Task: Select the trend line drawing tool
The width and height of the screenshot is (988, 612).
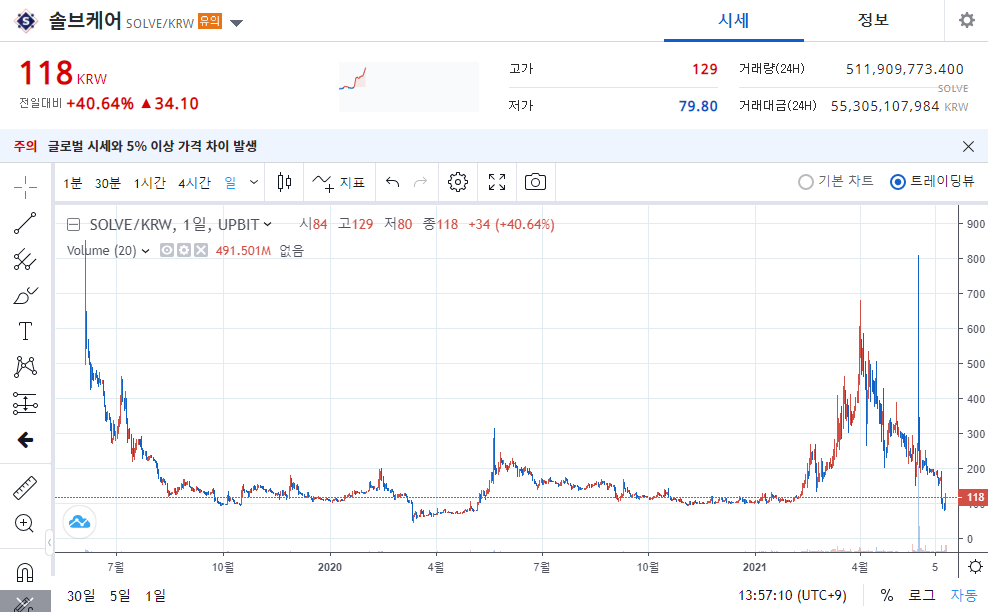Action: point(25,223)
